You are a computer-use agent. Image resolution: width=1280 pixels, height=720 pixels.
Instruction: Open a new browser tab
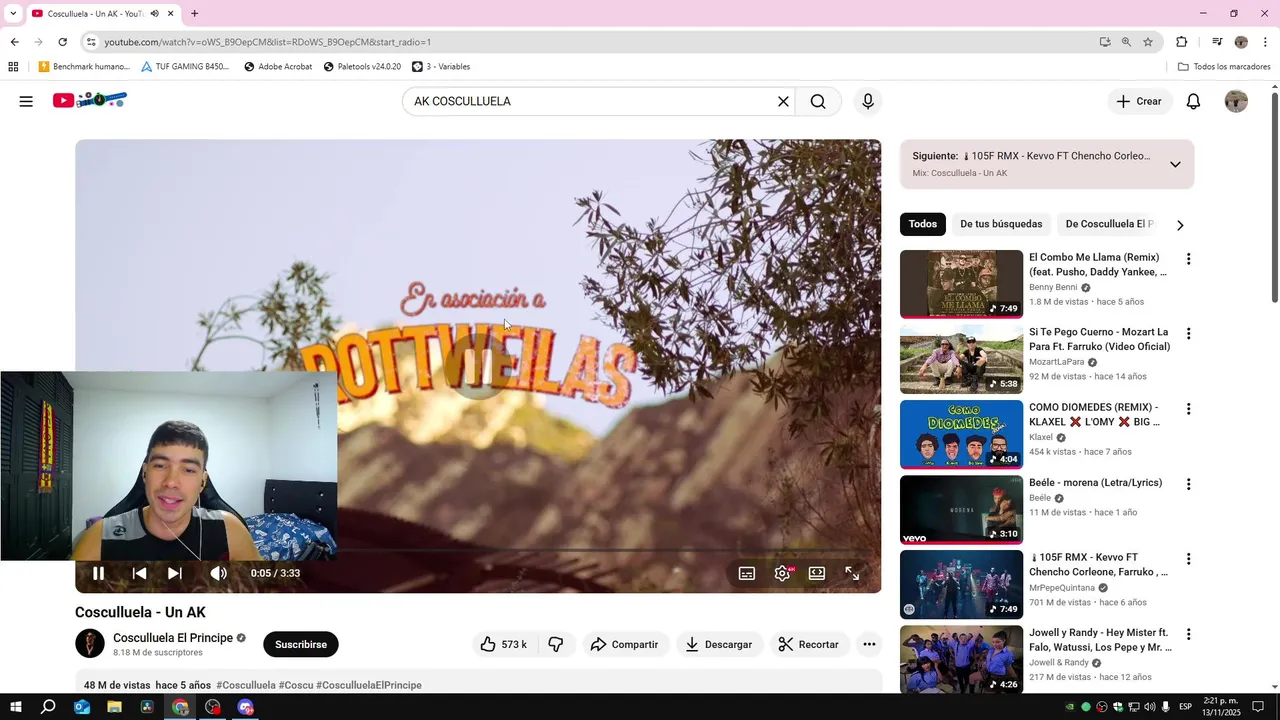point(194,14)
